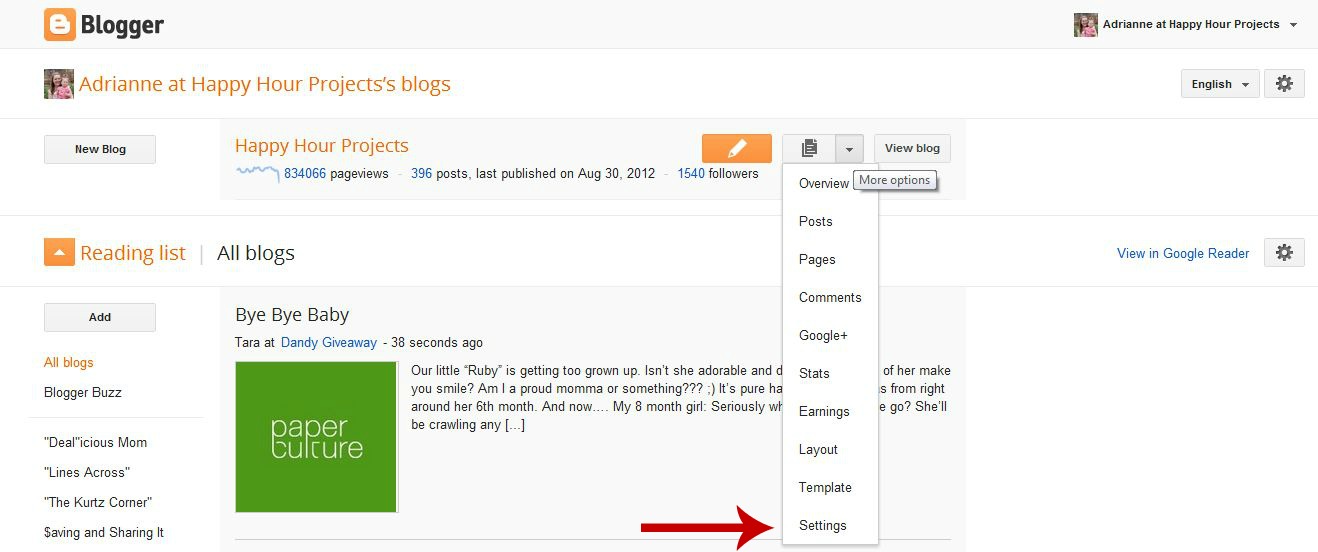Open the Bye Bye Baby post title
This screenshot has height=552, width=1318.
tap(292, 315)
